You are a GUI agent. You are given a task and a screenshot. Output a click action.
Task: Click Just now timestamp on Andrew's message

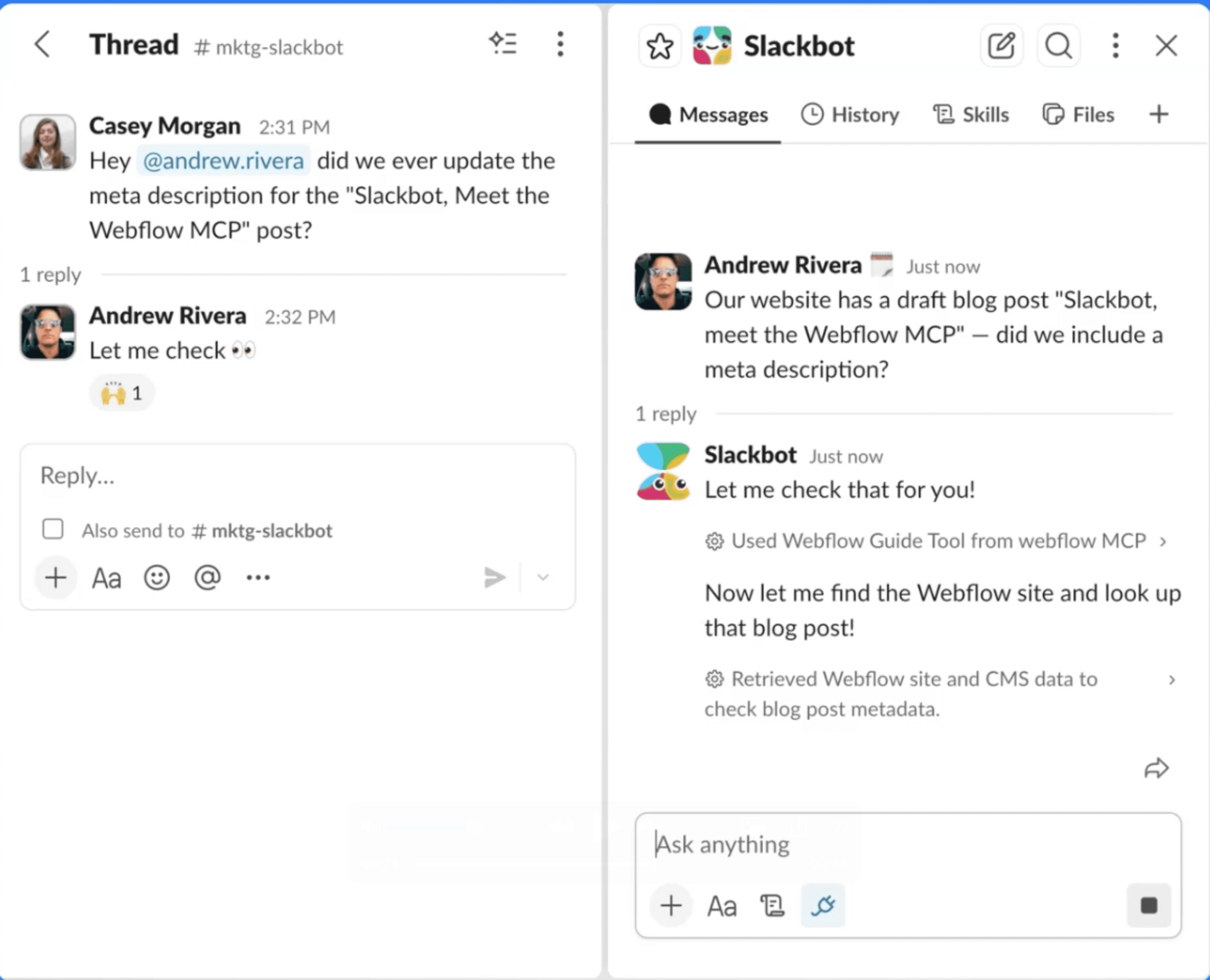coord(943,266)
